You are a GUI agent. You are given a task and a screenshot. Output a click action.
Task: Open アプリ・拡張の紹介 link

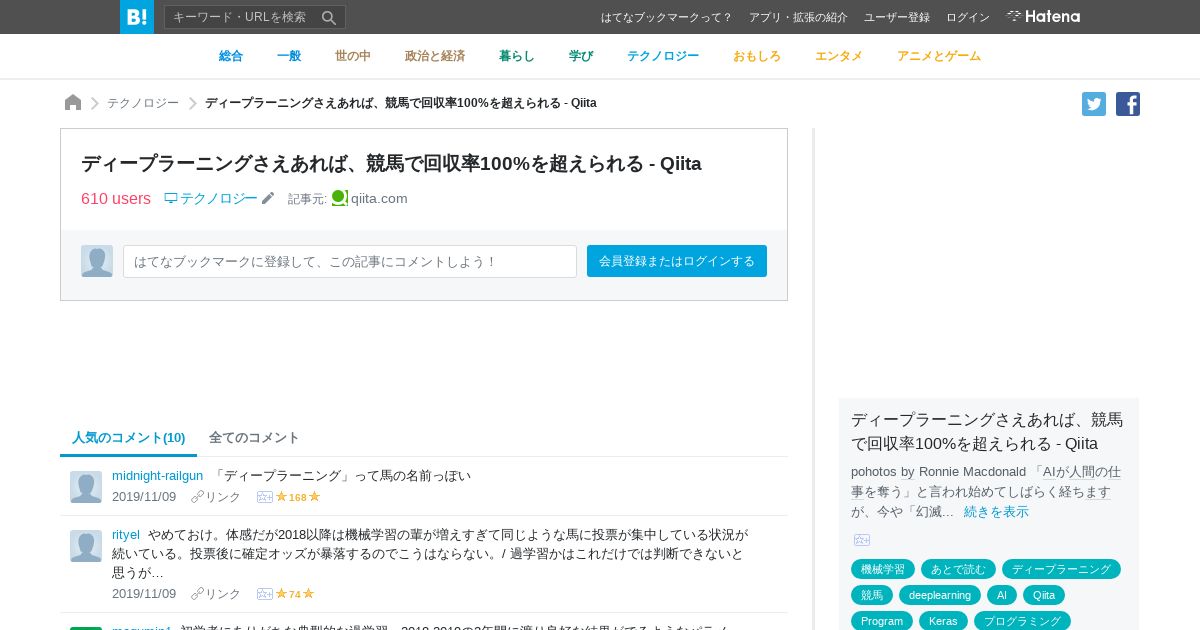point(798,17)
